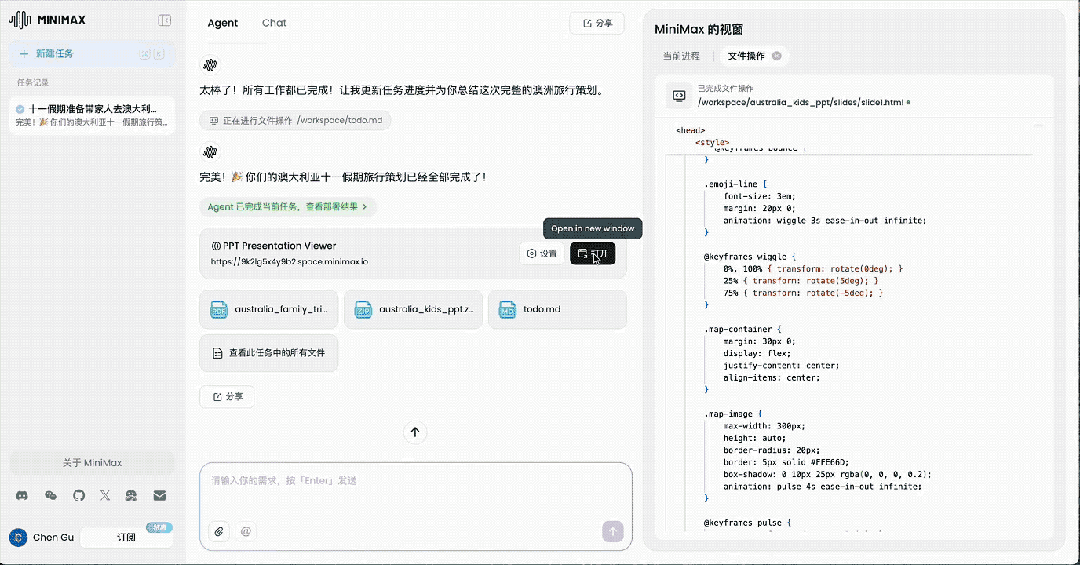Click the @keyframes wiggle code line

click(749, 257)
